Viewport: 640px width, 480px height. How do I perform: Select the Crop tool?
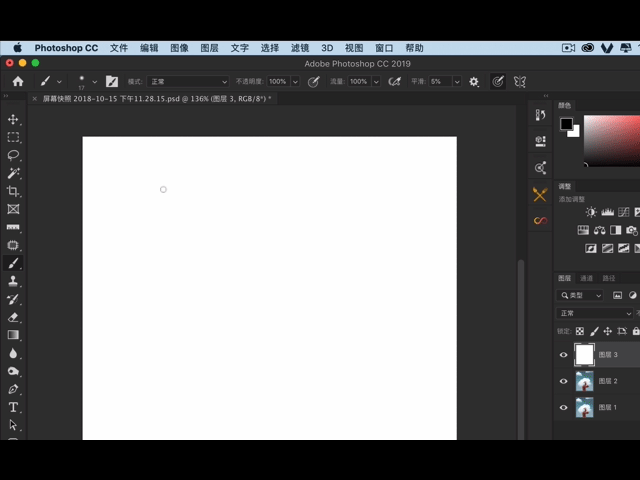tap(13, 191)
